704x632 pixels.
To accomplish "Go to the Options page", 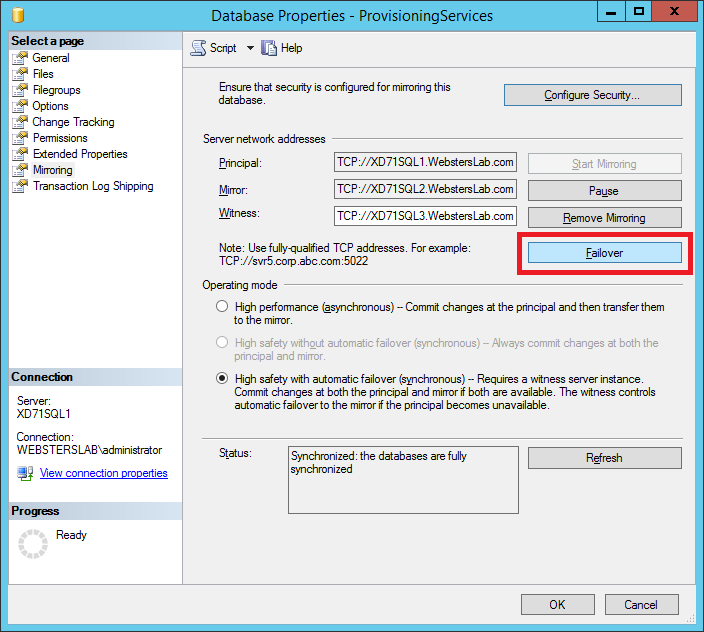I will [50, 106].
